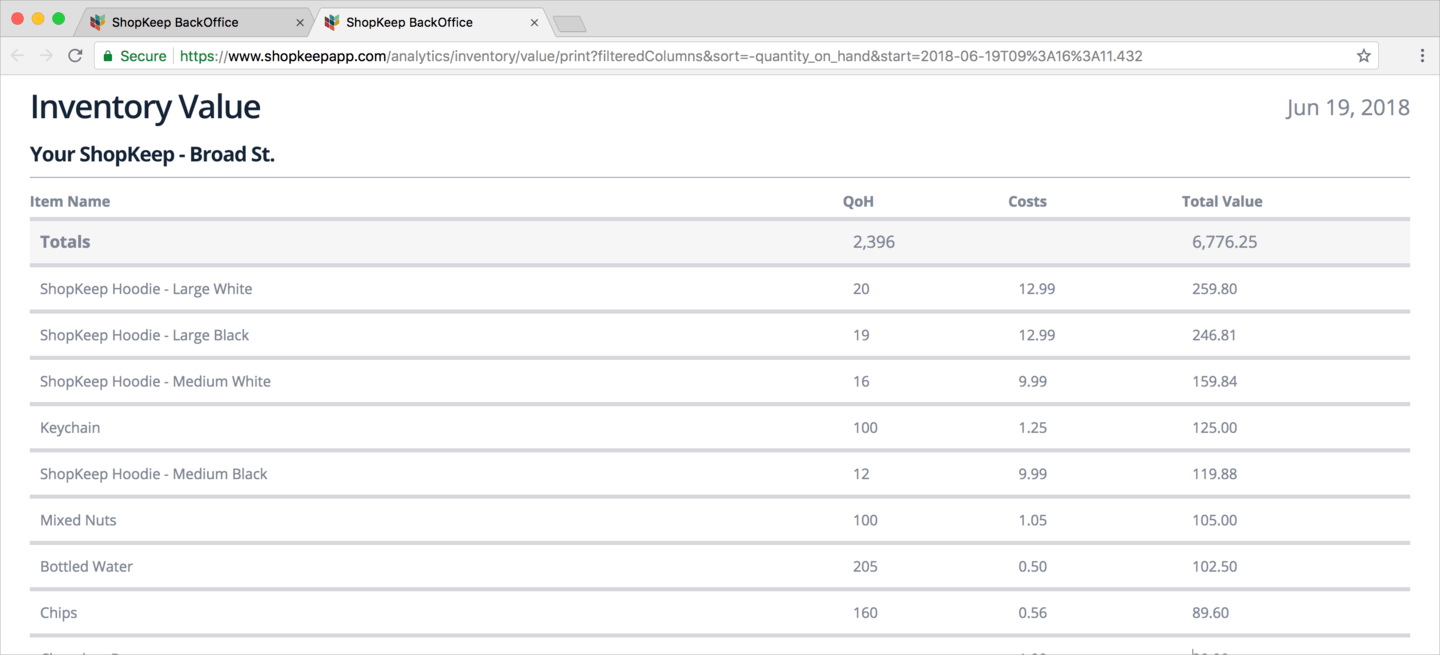Close the first ShopKeep BackOffice tab
Image resolution: width=1440 pixels, height=655 pixels.
(300, 22)
